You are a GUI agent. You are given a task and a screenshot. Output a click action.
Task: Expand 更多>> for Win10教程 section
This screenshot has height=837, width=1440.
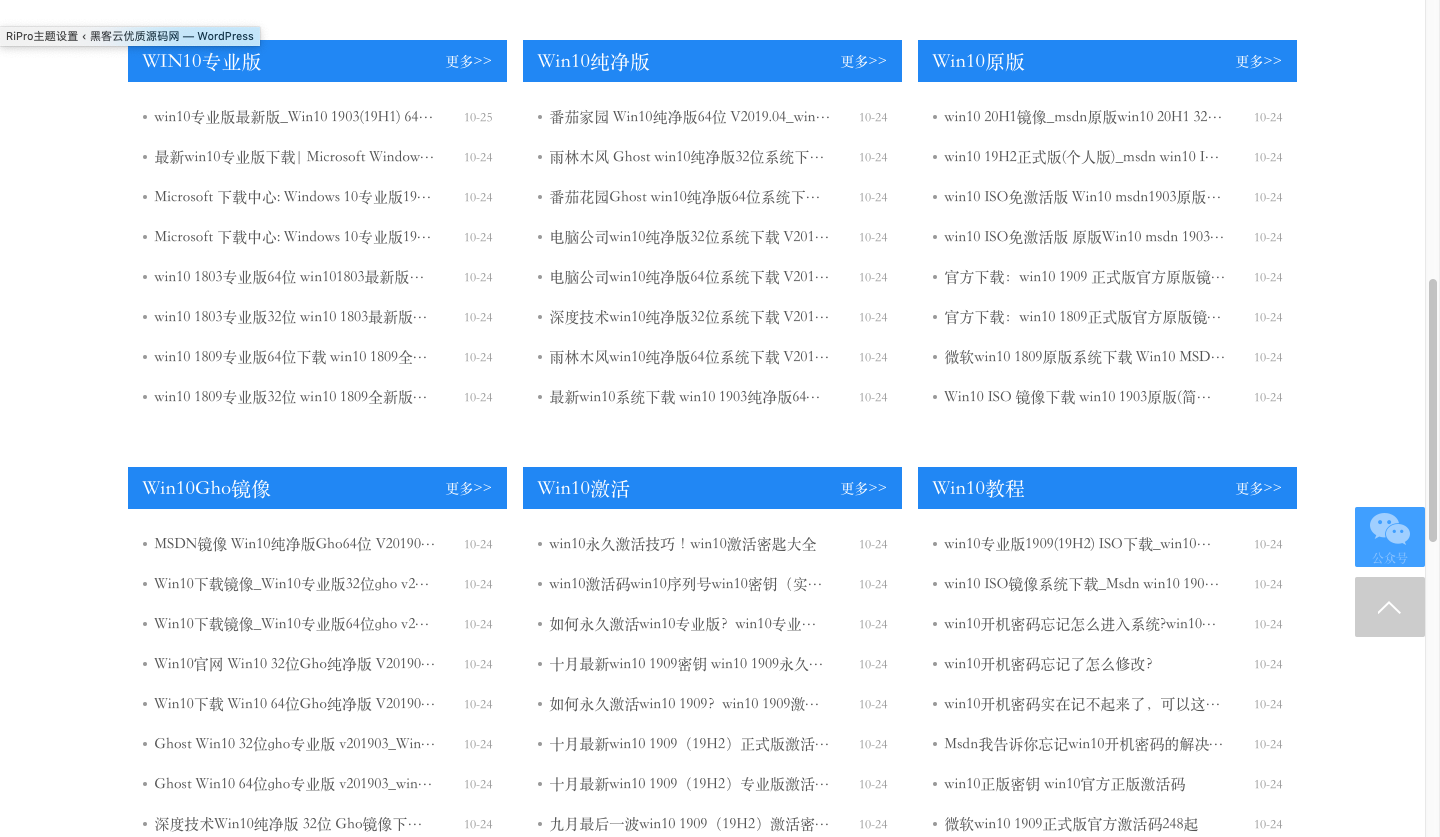pos(1258,488)
